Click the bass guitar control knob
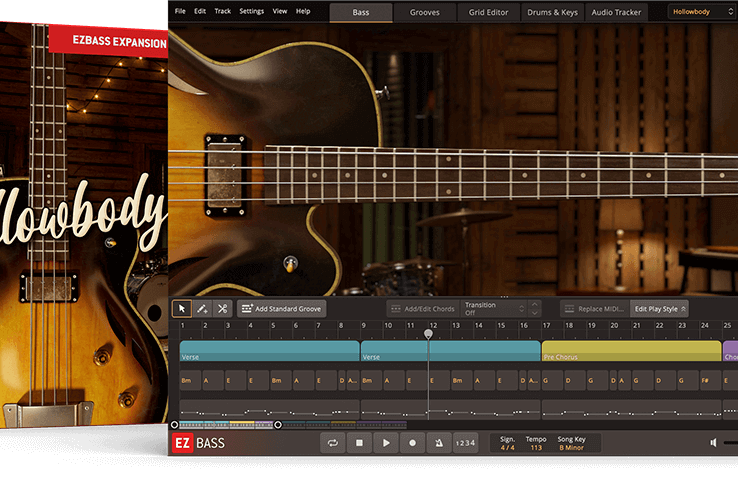The width and height of the screenshot is (738, 488). click(290, 264)
